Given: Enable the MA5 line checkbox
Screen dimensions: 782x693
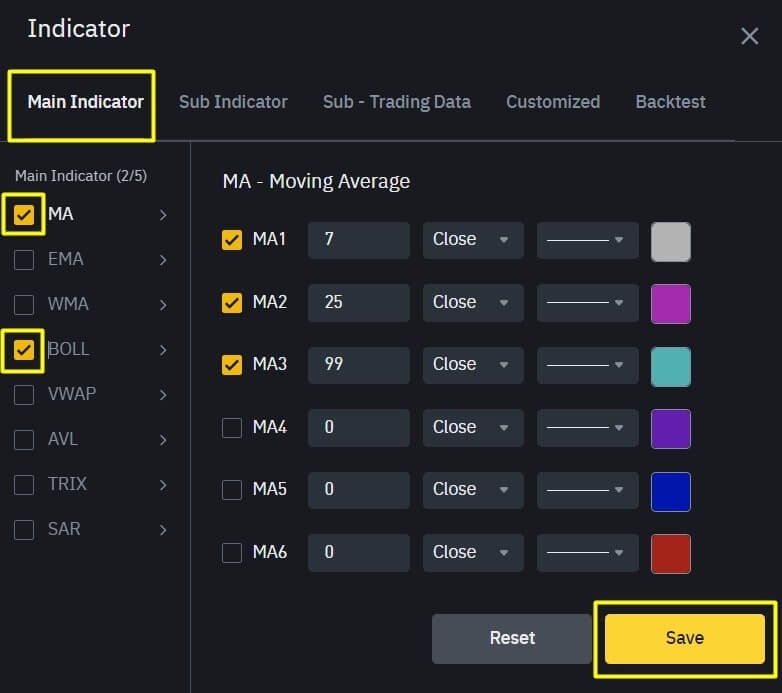Looking at the screenshot, I should (x=232, y=490).
